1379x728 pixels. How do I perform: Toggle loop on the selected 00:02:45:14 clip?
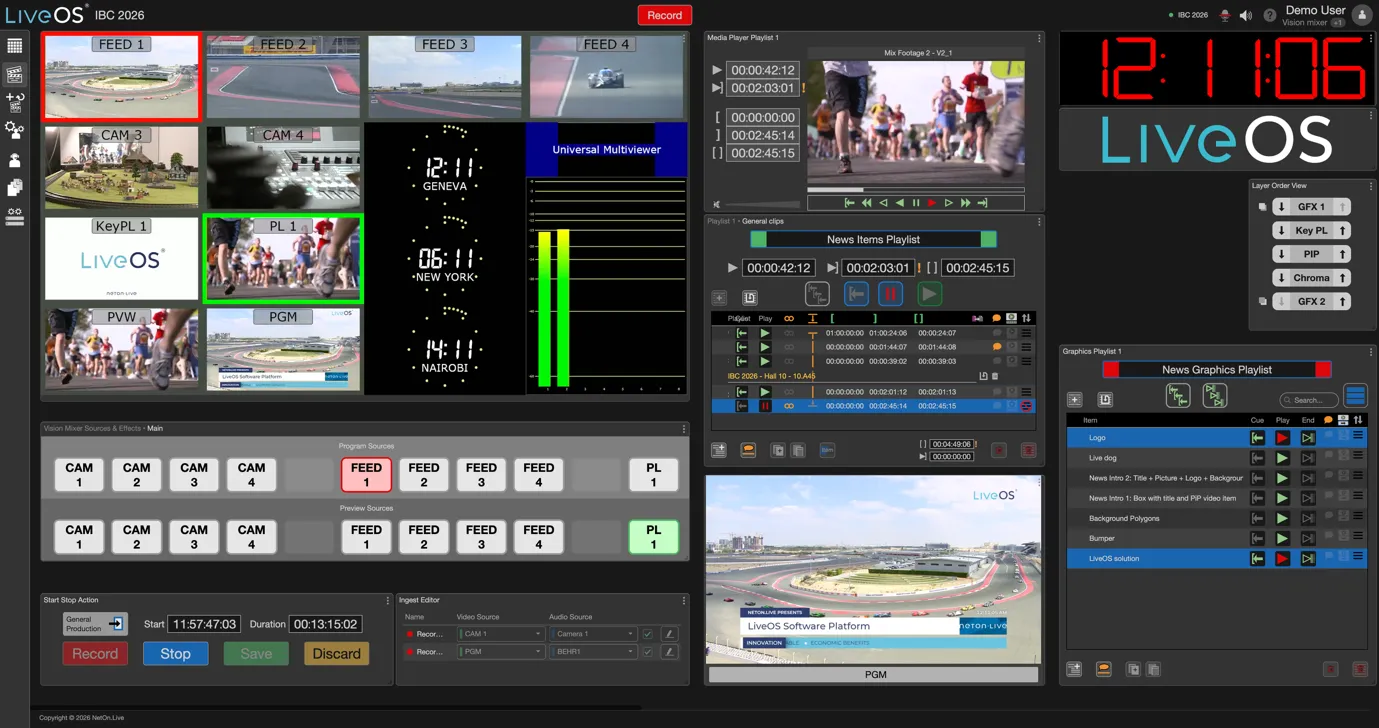click(789, 406)
